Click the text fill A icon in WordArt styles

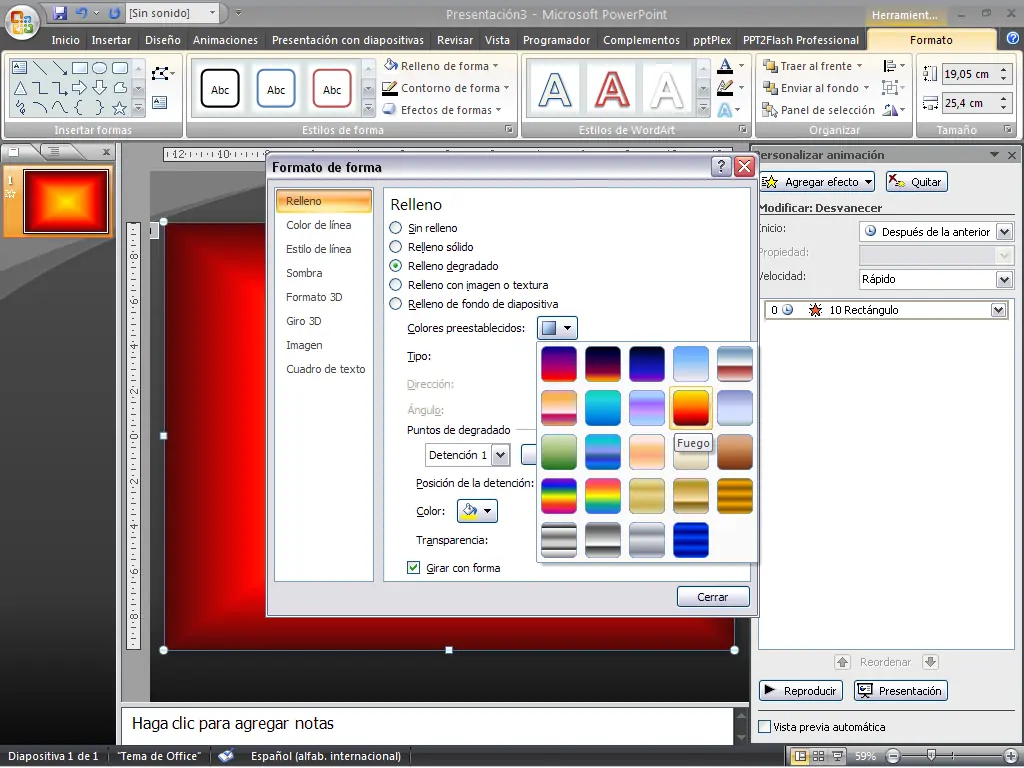pos(725,65)
